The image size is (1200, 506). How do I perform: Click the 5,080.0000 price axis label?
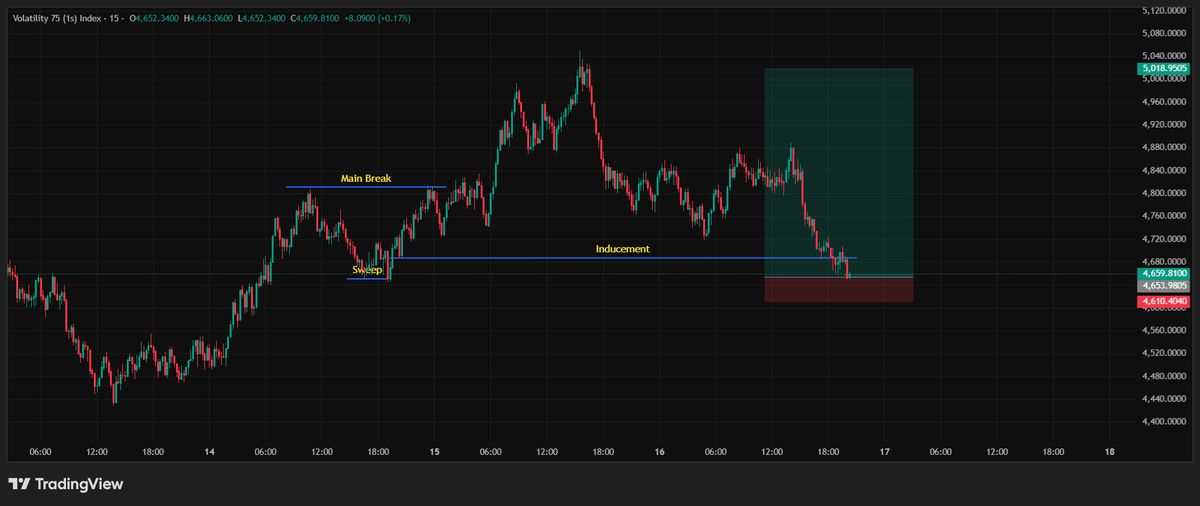pos(1164,34)
